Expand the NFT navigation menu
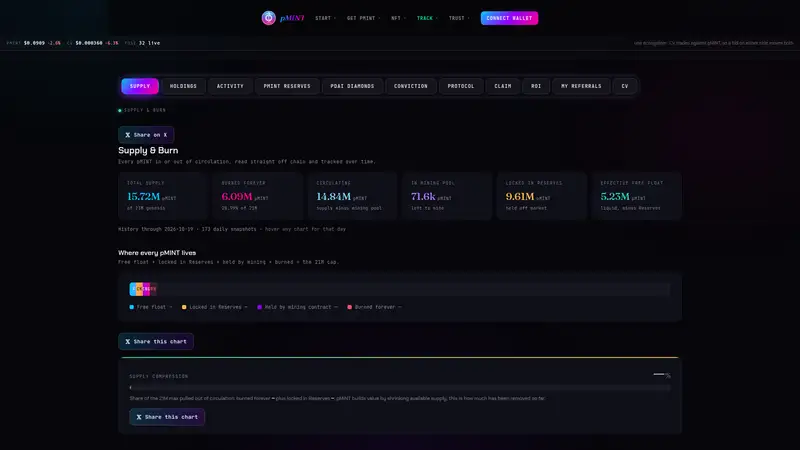 (x=398, y=18)
